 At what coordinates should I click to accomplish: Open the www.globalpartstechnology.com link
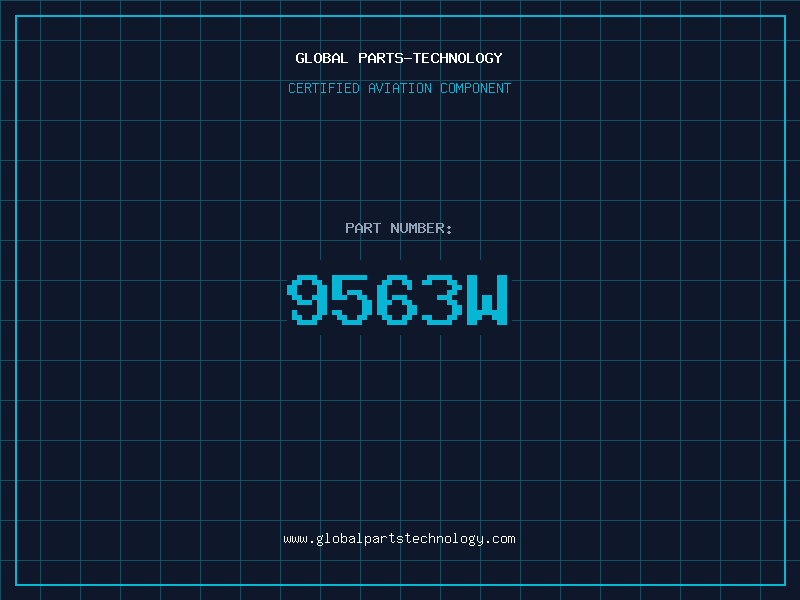pos(399,539)
